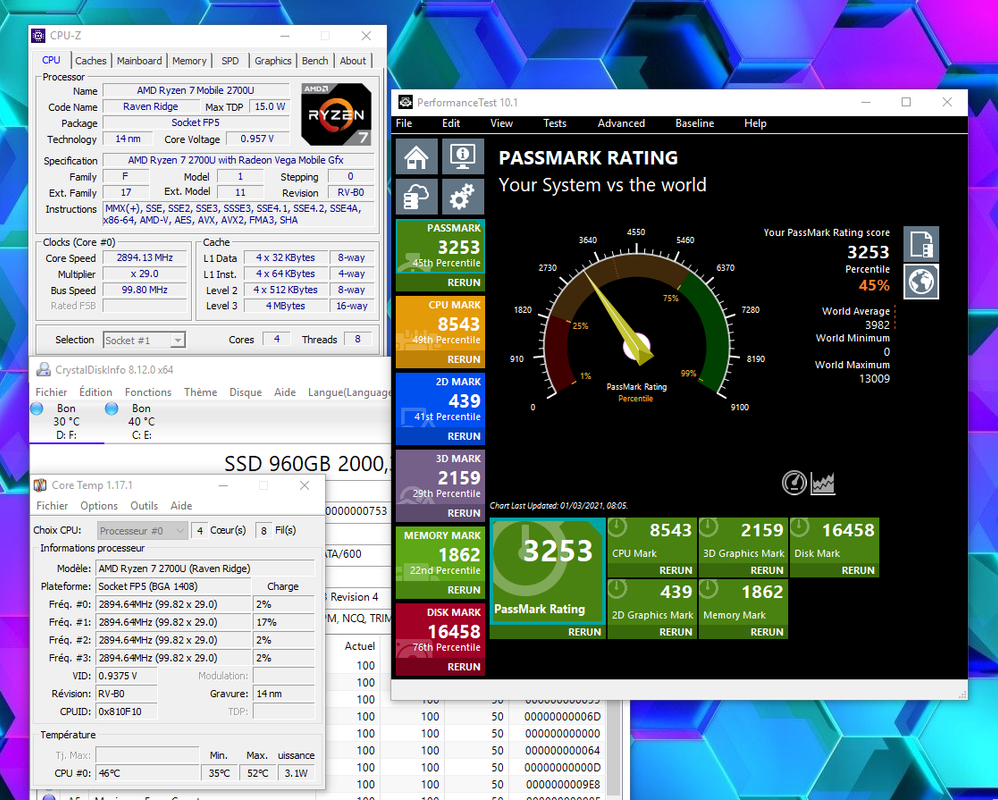Switch to the Graphics tab in CPU-Z
The height and width of the screenshot is (800, 998).
coord(272,61)
